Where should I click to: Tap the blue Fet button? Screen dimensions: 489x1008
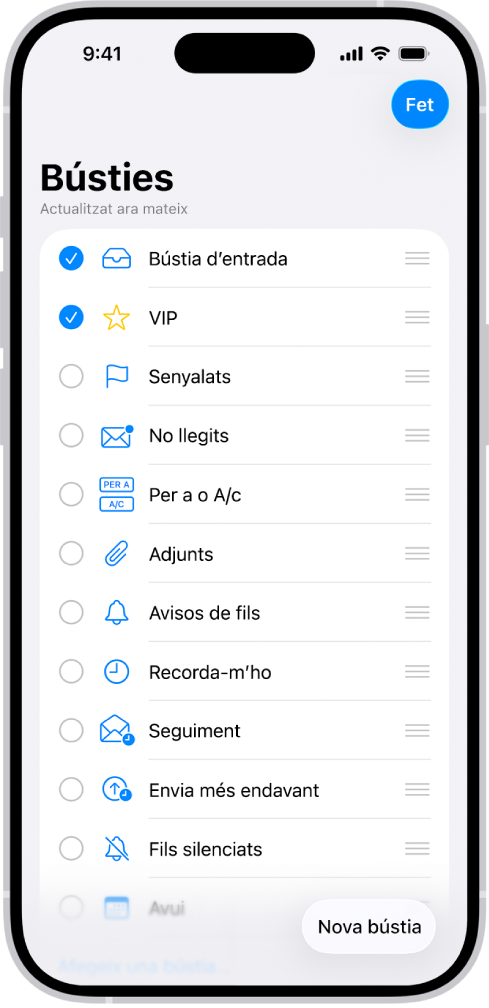(420, 104)
